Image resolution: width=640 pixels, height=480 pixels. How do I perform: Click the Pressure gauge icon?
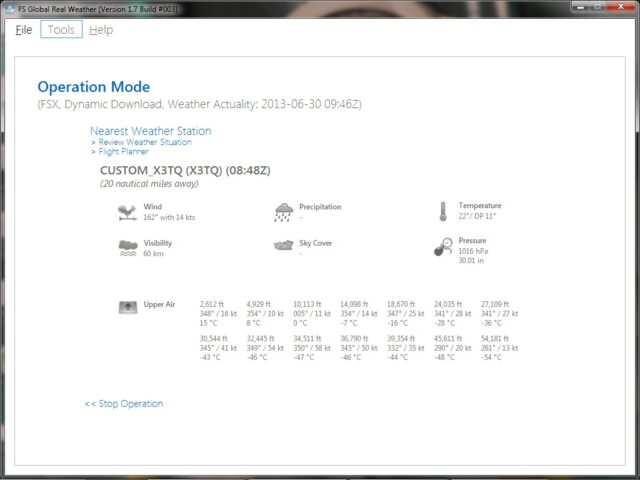tap(442, 247)
